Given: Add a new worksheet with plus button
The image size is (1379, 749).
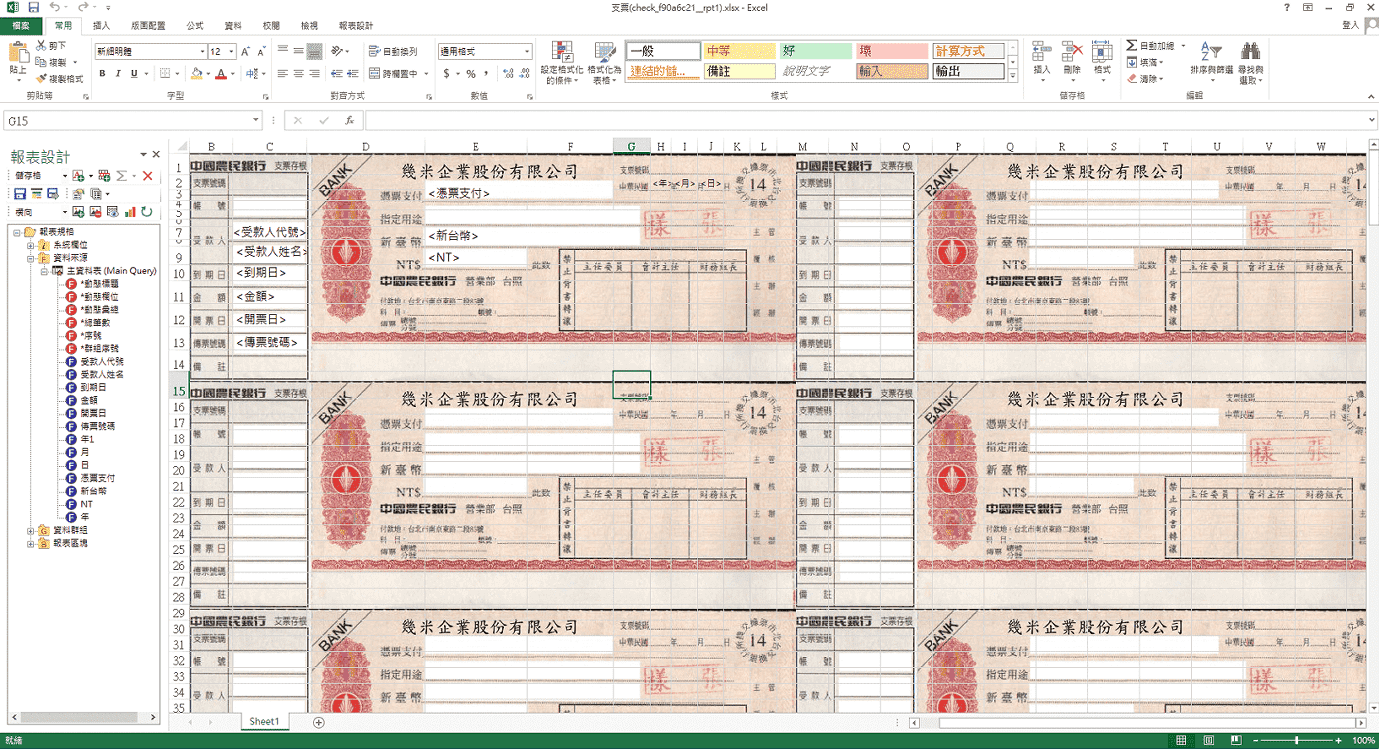Looking at the screenshot, I should (319, 722).
